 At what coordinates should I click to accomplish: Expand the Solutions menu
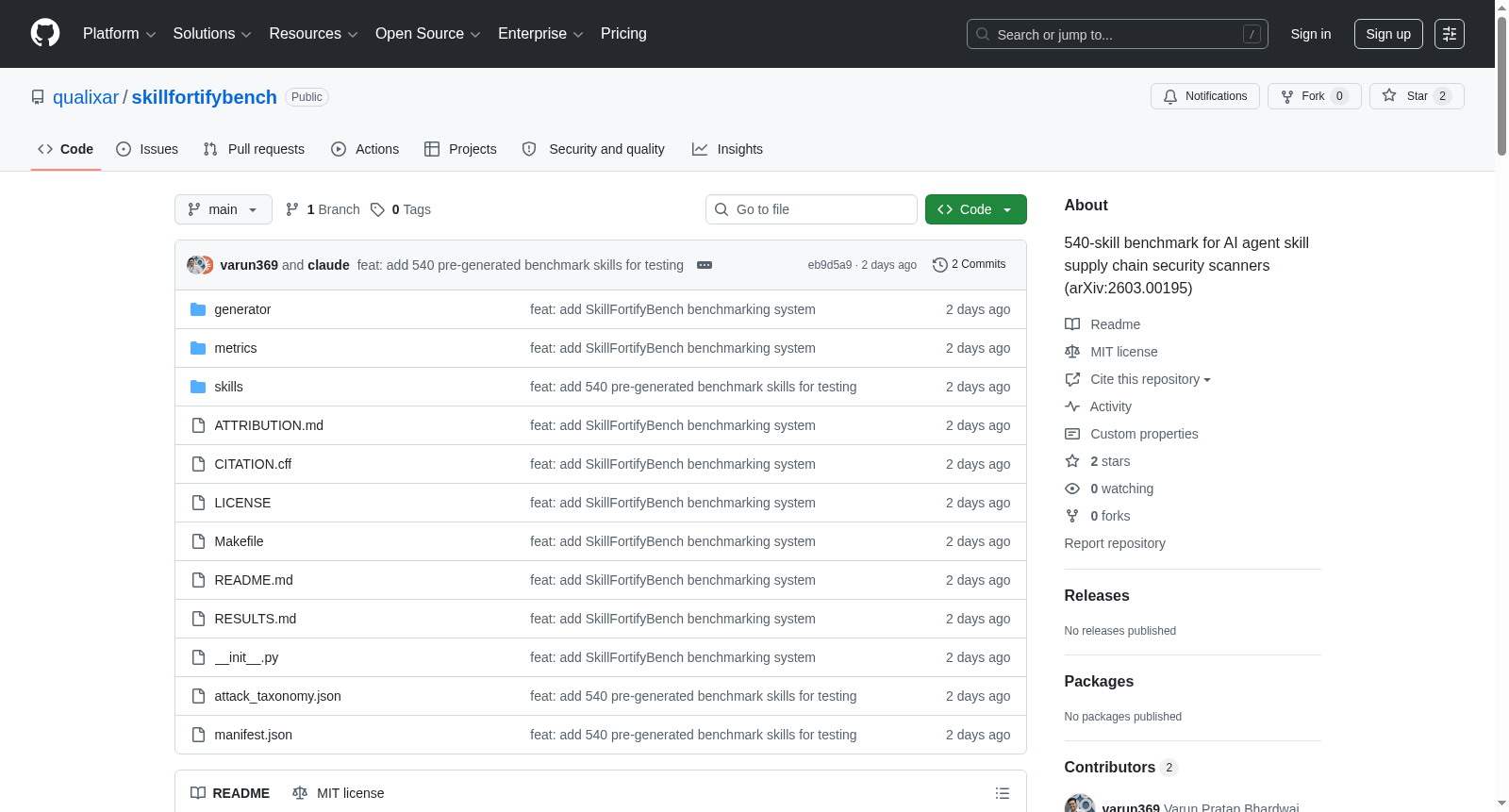(212, 34)
